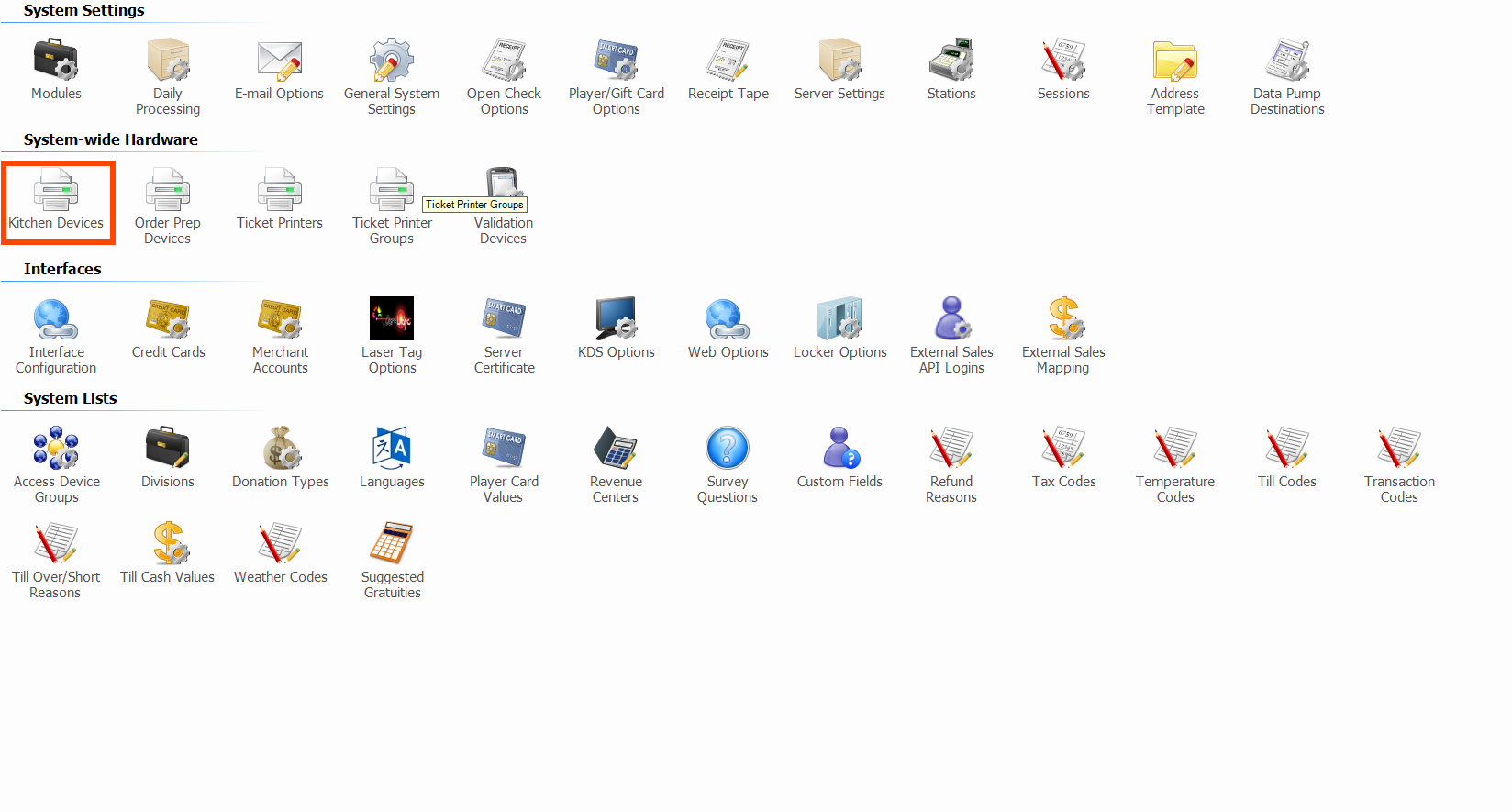Open the Languages list
Viewport: 1512px width, 812px height.
[x=392, y=449]
